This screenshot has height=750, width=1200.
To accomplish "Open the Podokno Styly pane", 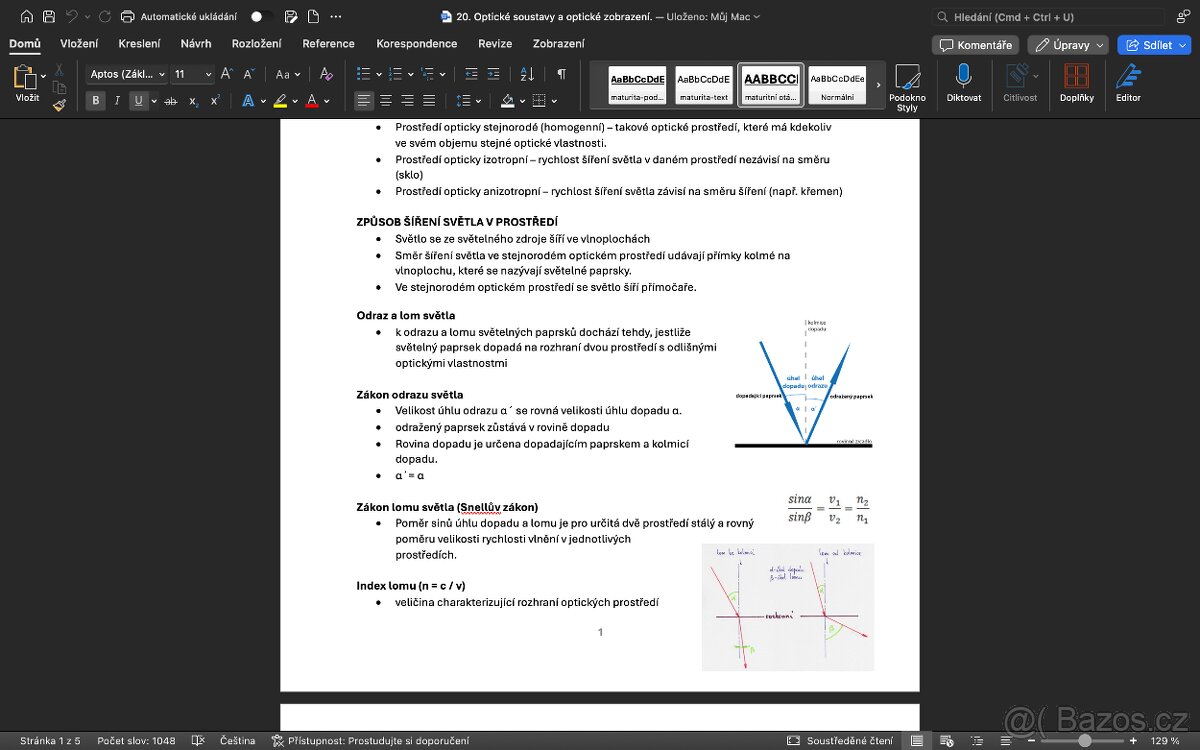I will (x=907, y=78).
